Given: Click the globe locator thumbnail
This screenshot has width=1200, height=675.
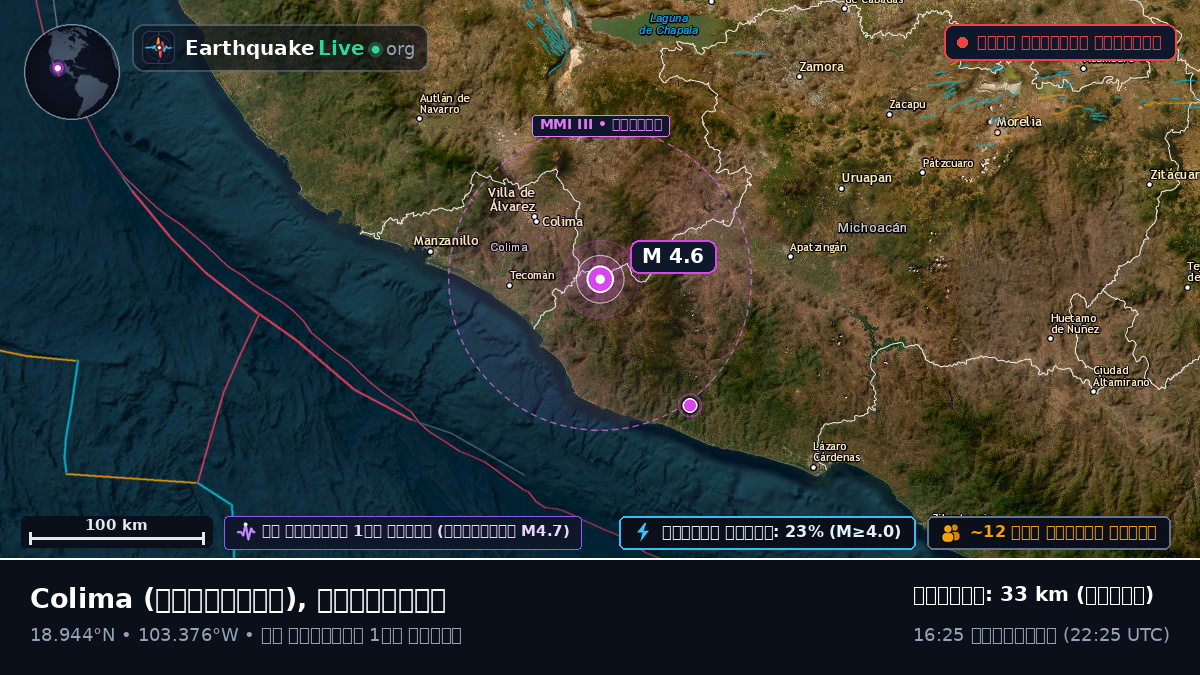Looking at the screenshot, I should tap(72, 72).
